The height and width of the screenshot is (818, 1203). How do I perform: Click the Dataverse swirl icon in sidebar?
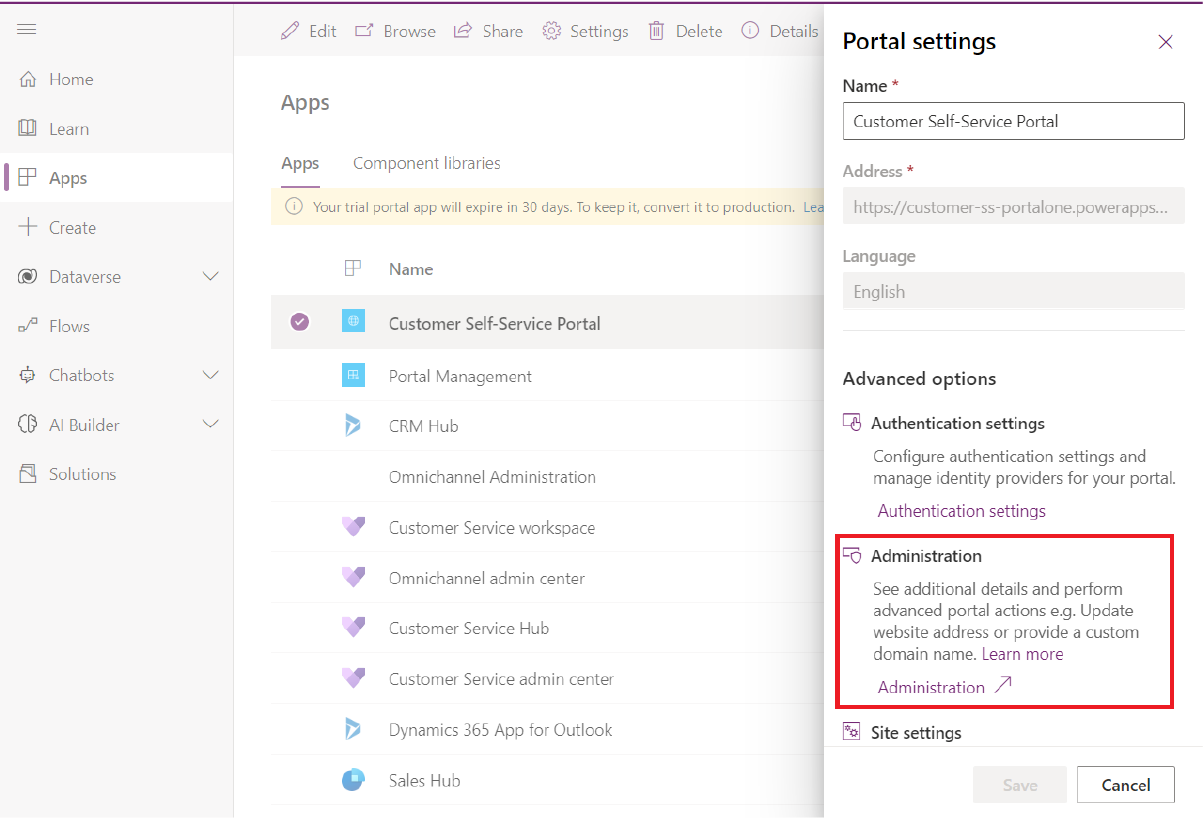[28, 277]
